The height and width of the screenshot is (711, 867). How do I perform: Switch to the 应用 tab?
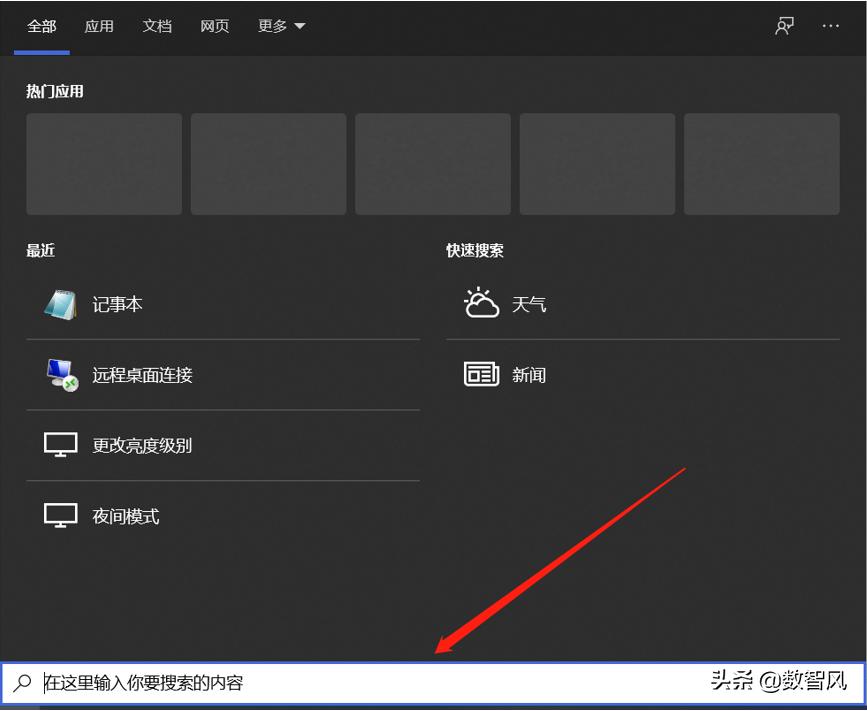[x=99, y=26]
